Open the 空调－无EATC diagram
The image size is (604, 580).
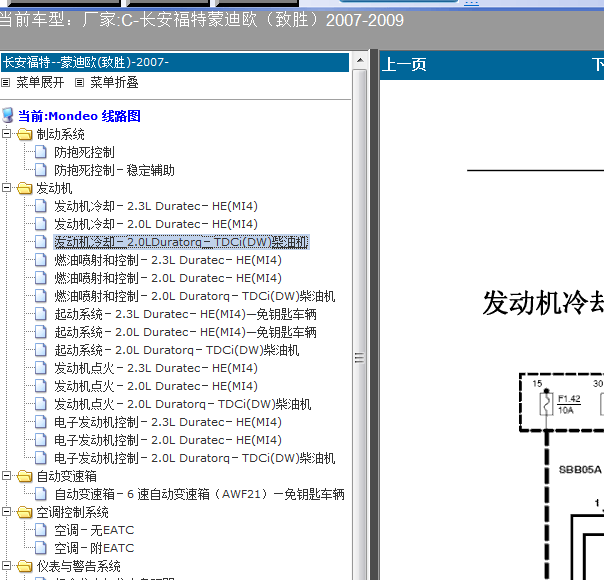click(x=94, y=530)
